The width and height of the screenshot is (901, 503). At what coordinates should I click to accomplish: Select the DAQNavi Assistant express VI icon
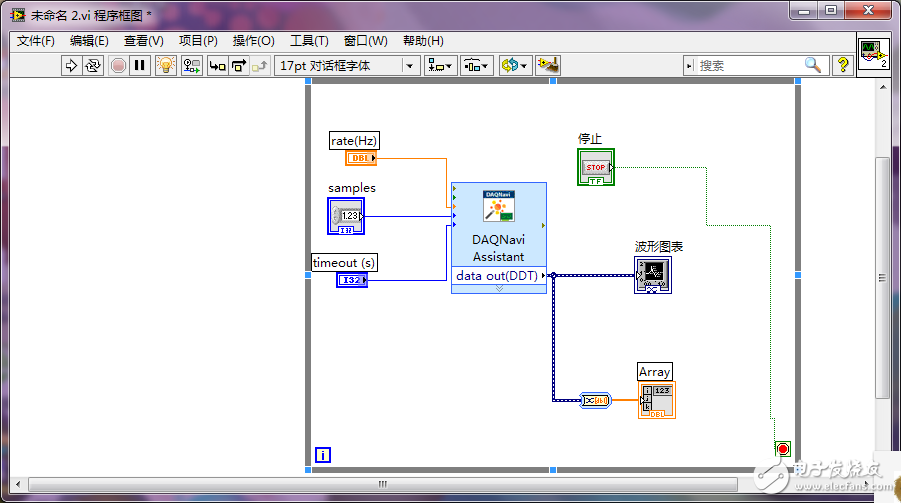point(498,206)
